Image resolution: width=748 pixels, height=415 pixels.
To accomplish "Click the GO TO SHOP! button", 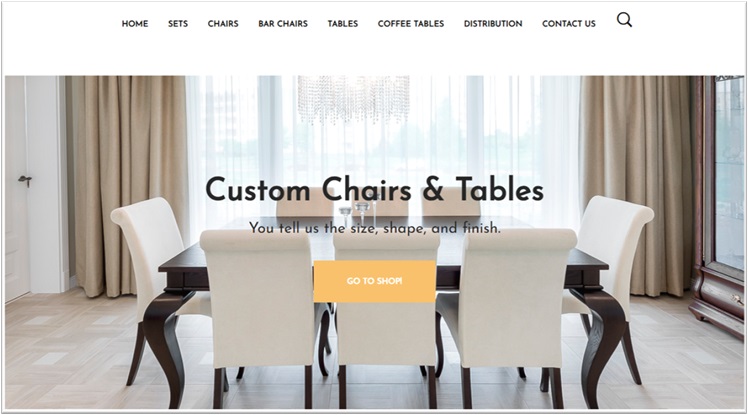I will pyautogui.click(x=374, y=281).
